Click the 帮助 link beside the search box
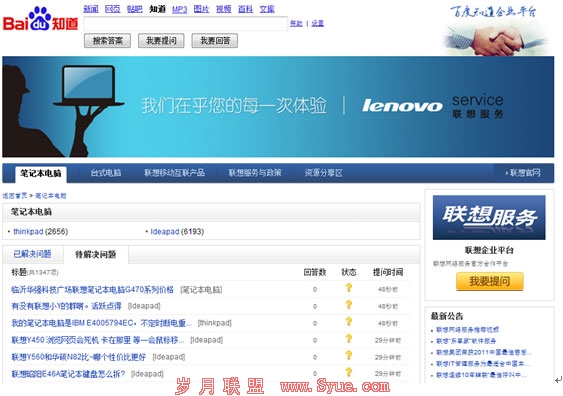Screen dimensions: 563x396 (x=296, y=23)
